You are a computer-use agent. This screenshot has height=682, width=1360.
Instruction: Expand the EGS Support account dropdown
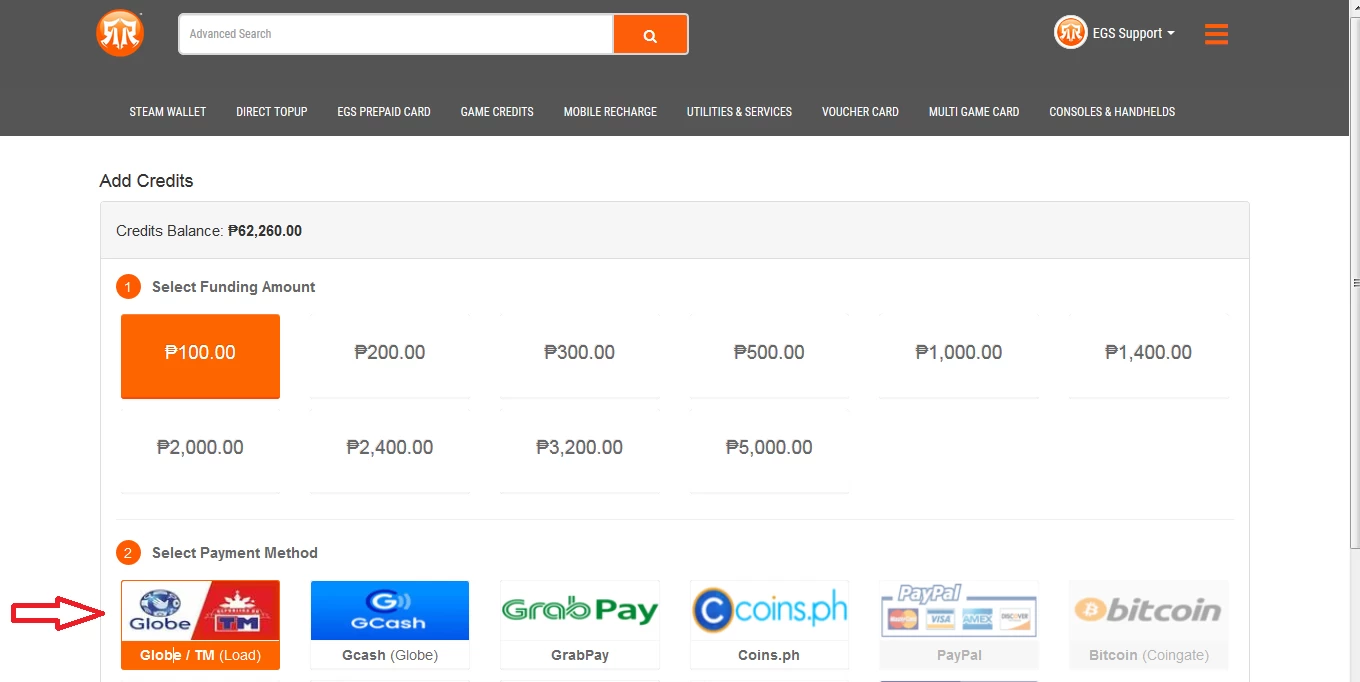pyautogui.click(x=1133, y=33)
